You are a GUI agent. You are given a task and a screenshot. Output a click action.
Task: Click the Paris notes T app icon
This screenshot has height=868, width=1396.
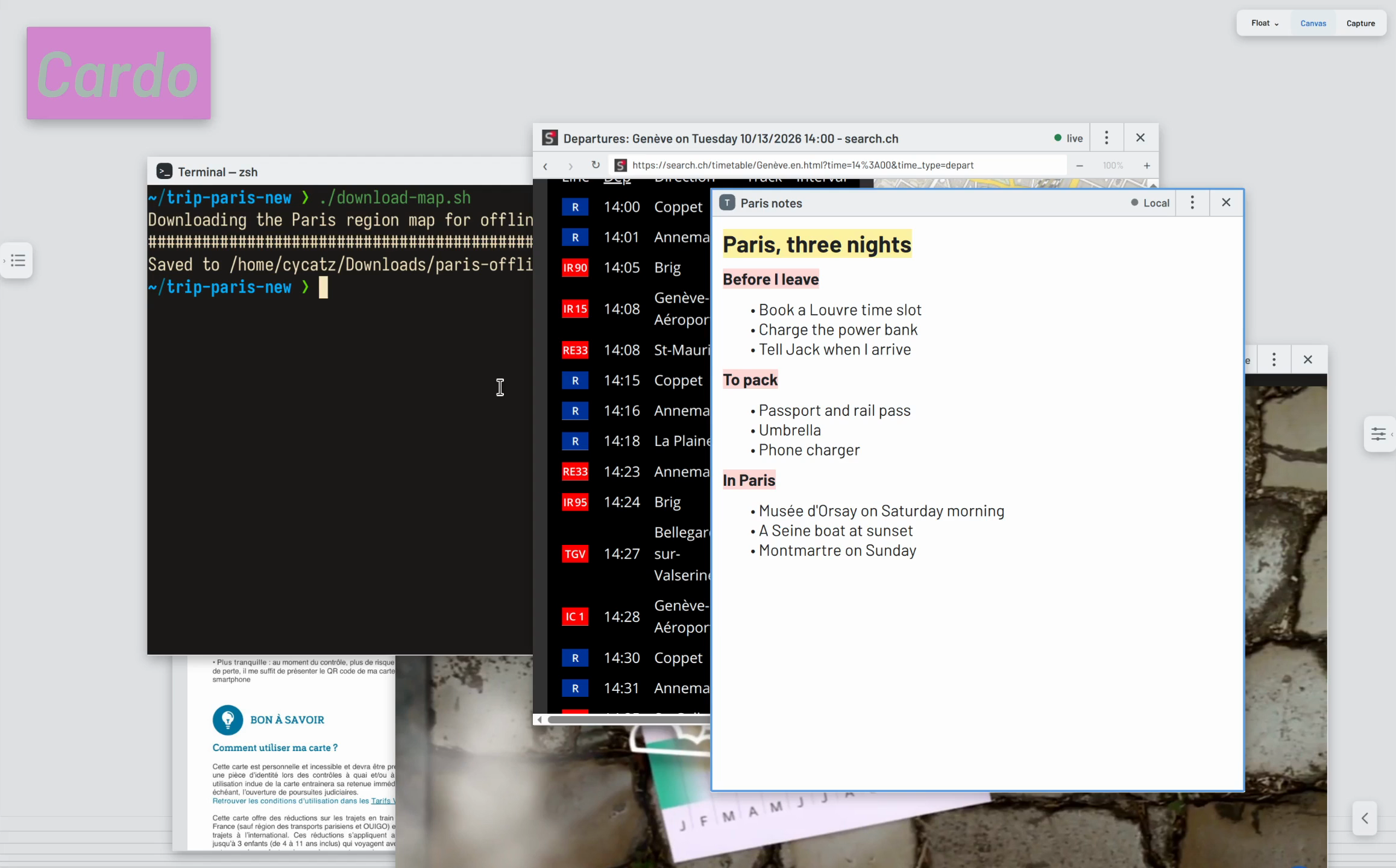click(x=728, y=203)
